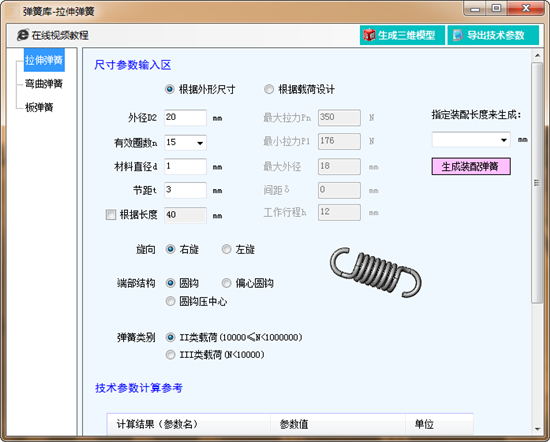
Task: Click the extension spring preview image
Action: tap(376, 272)
